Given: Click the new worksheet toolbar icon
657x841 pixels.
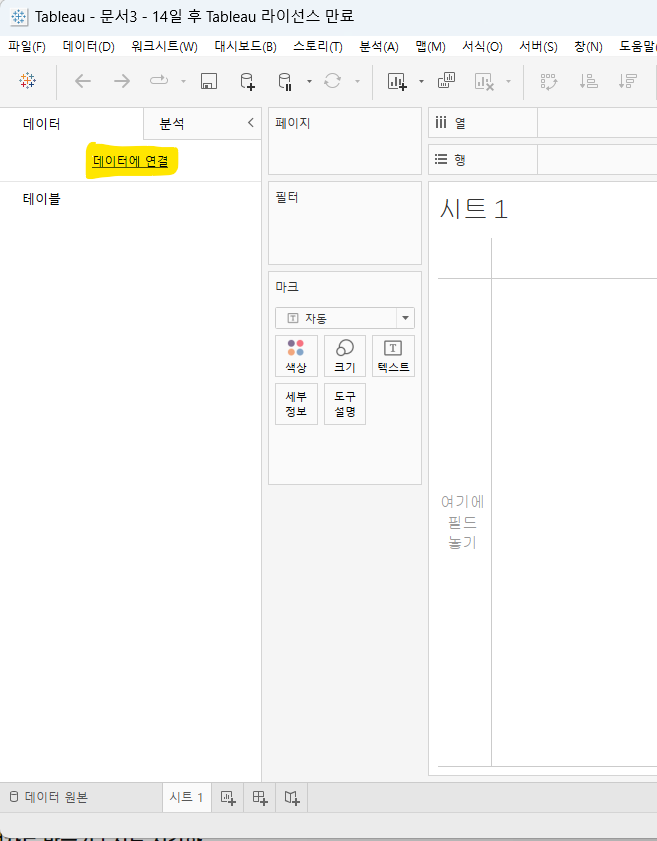Looking at the screenshot, I should (397, 82).
